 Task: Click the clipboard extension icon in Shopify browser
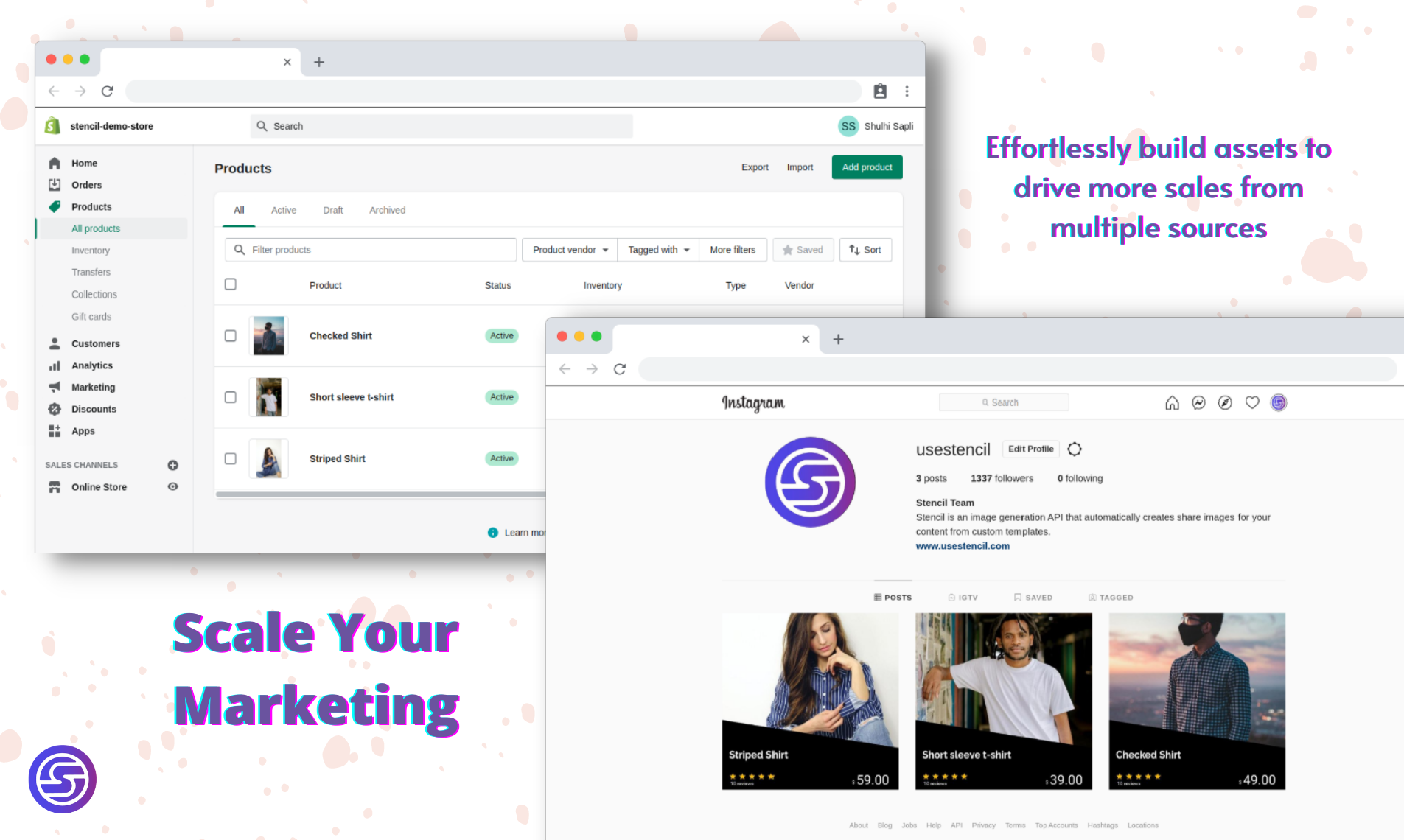tap(880, 91)
